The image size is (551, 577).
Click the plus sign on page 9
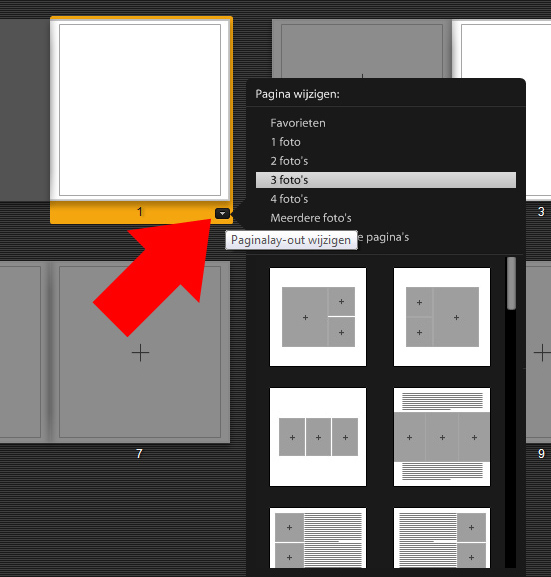(x=542, y=353)
